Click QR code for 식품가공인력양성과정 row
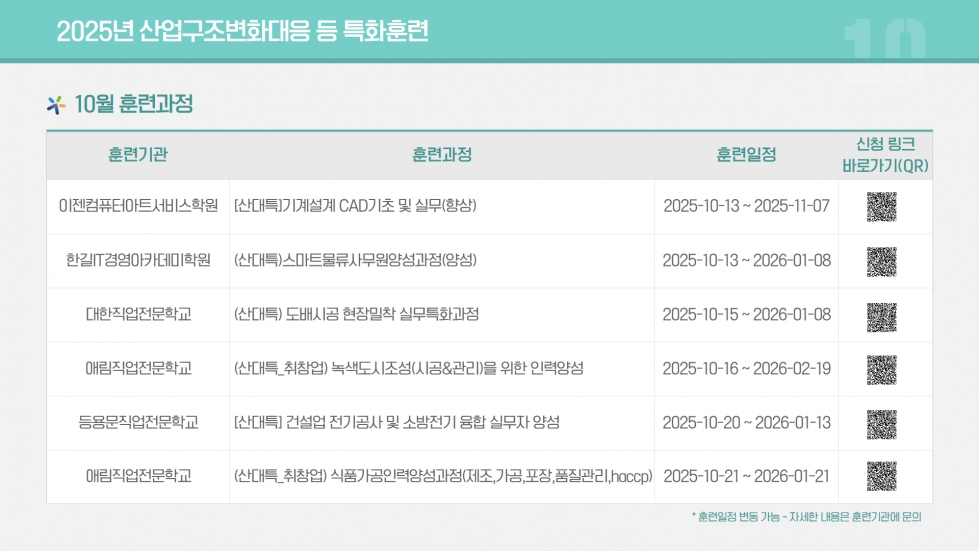 tap(881, 476)
